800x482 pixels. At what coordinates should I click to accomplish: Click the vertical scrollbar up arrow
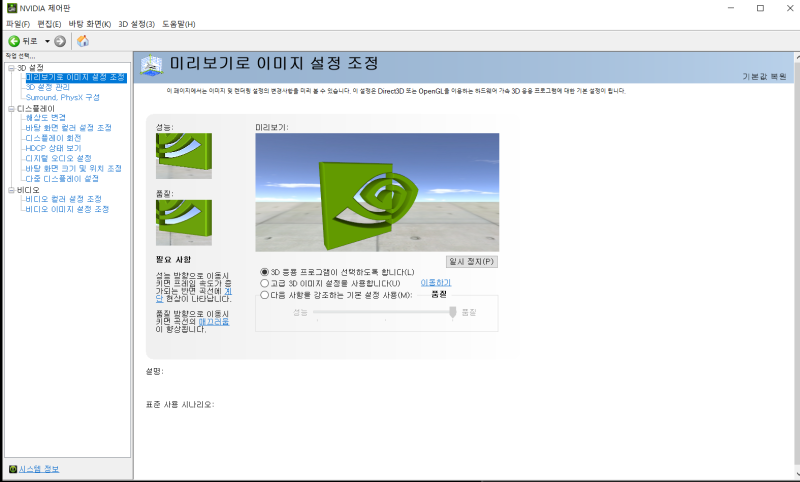coord(797,58)
